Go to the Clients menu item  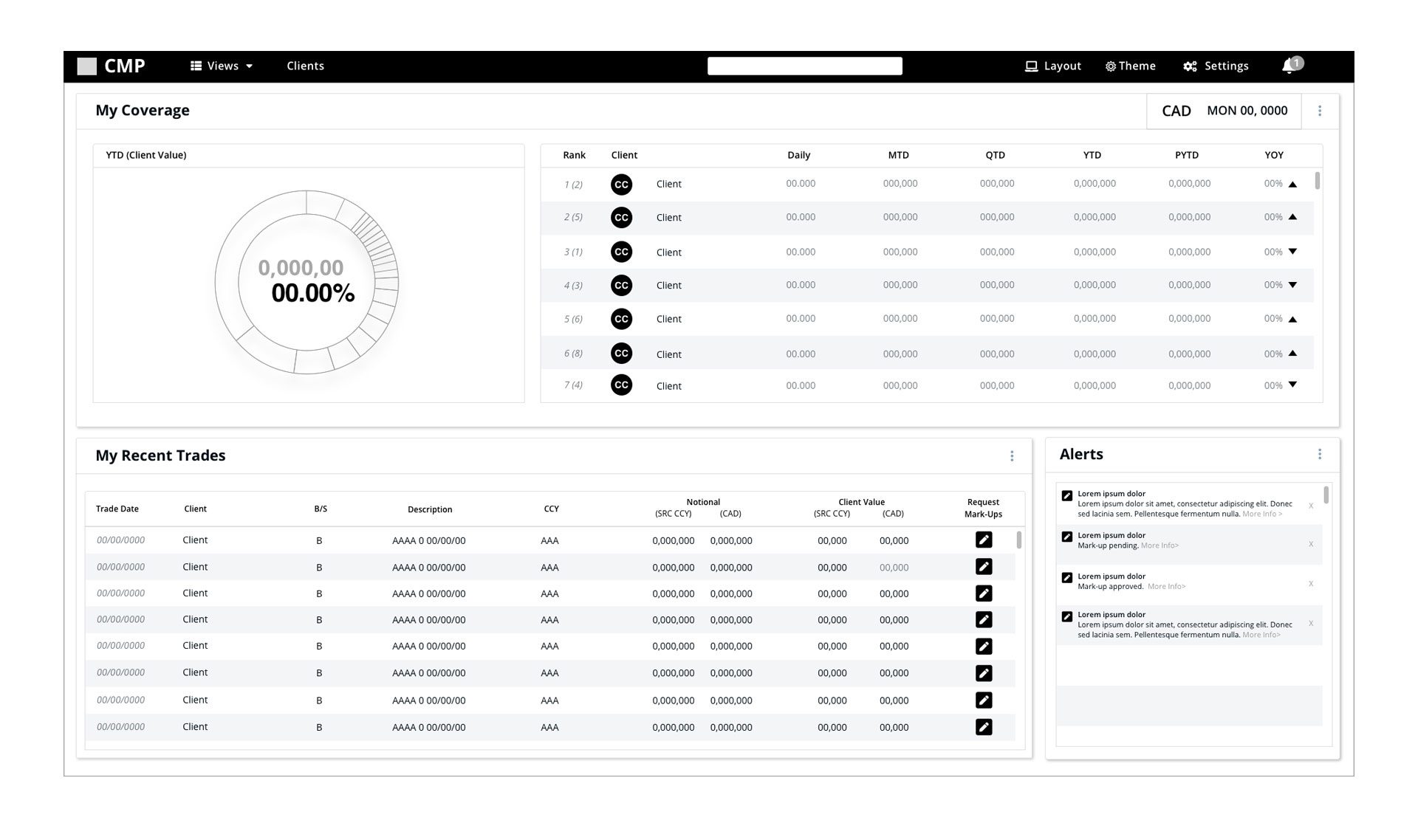(x=305, y=66)
